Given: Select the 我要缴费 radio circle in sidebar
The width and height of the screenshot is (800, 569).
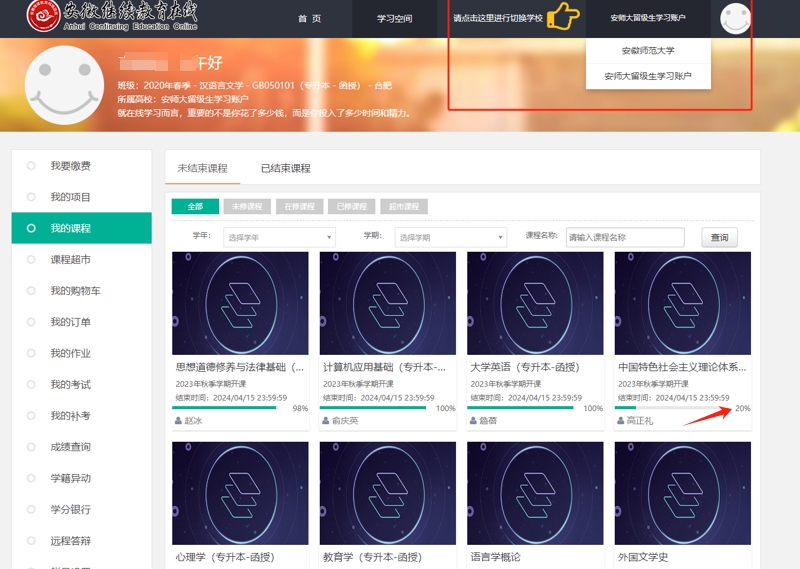Looking at the screenshot, I should 31,166.
